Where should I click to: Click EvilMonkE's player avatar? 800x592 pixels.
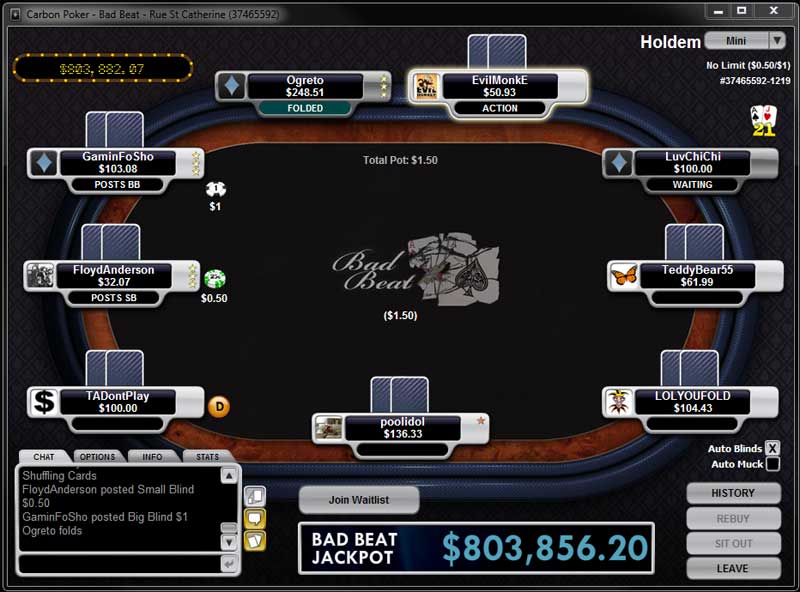(x=426, y=86)
